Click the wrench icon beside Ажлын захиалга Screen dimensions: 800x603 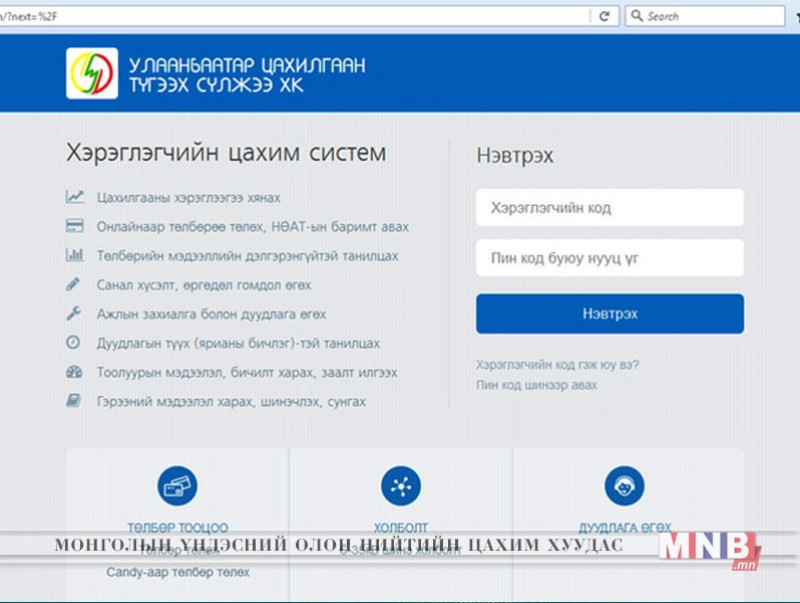(x=74, y=313)
